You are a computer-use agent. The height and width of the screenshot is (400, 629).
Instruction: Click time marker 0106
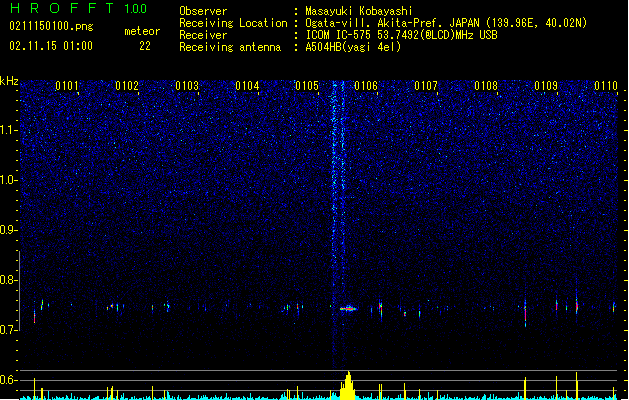pos(366,86)
